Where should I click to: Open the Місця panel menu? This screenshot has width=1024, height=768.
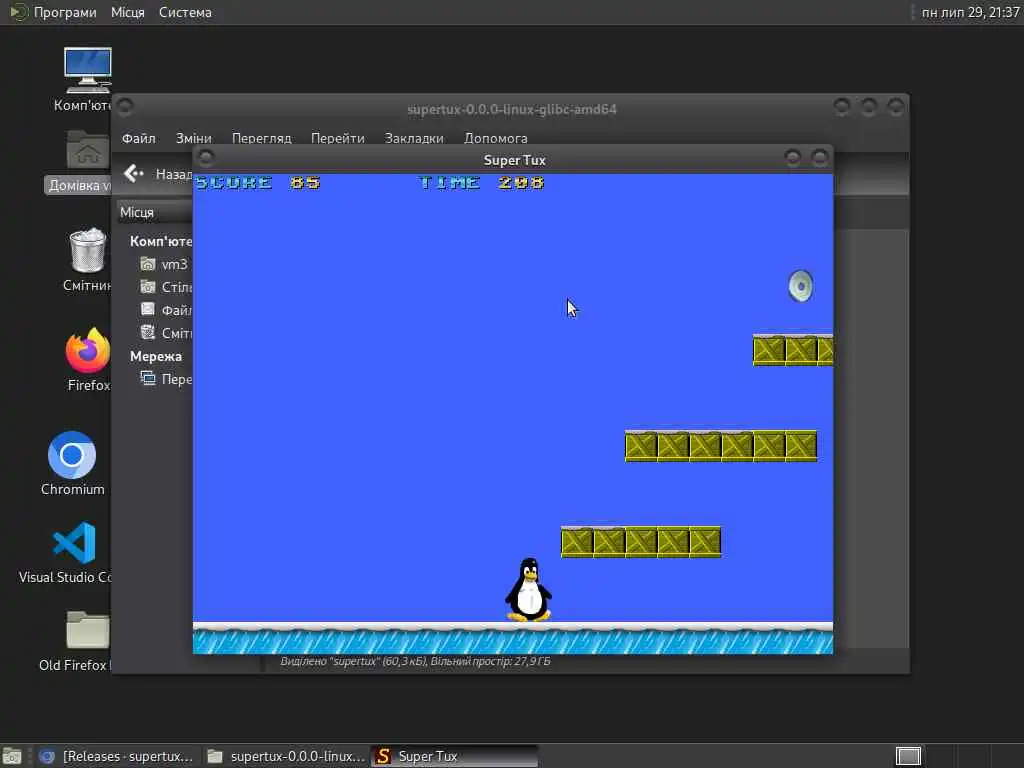tap(127, 12)
